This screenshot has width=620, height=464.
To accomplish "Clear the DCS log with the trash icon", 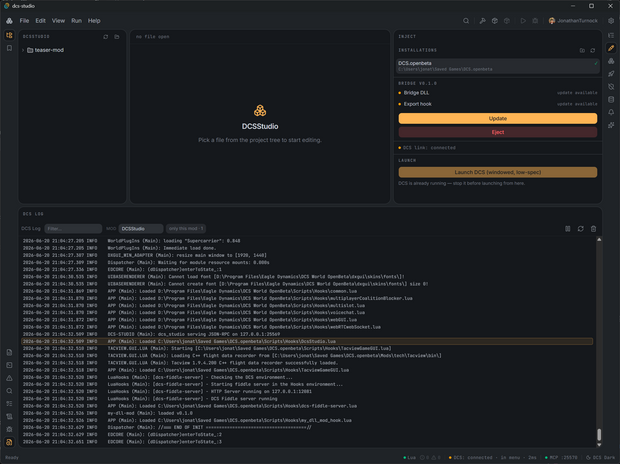I will pos(593,229).
